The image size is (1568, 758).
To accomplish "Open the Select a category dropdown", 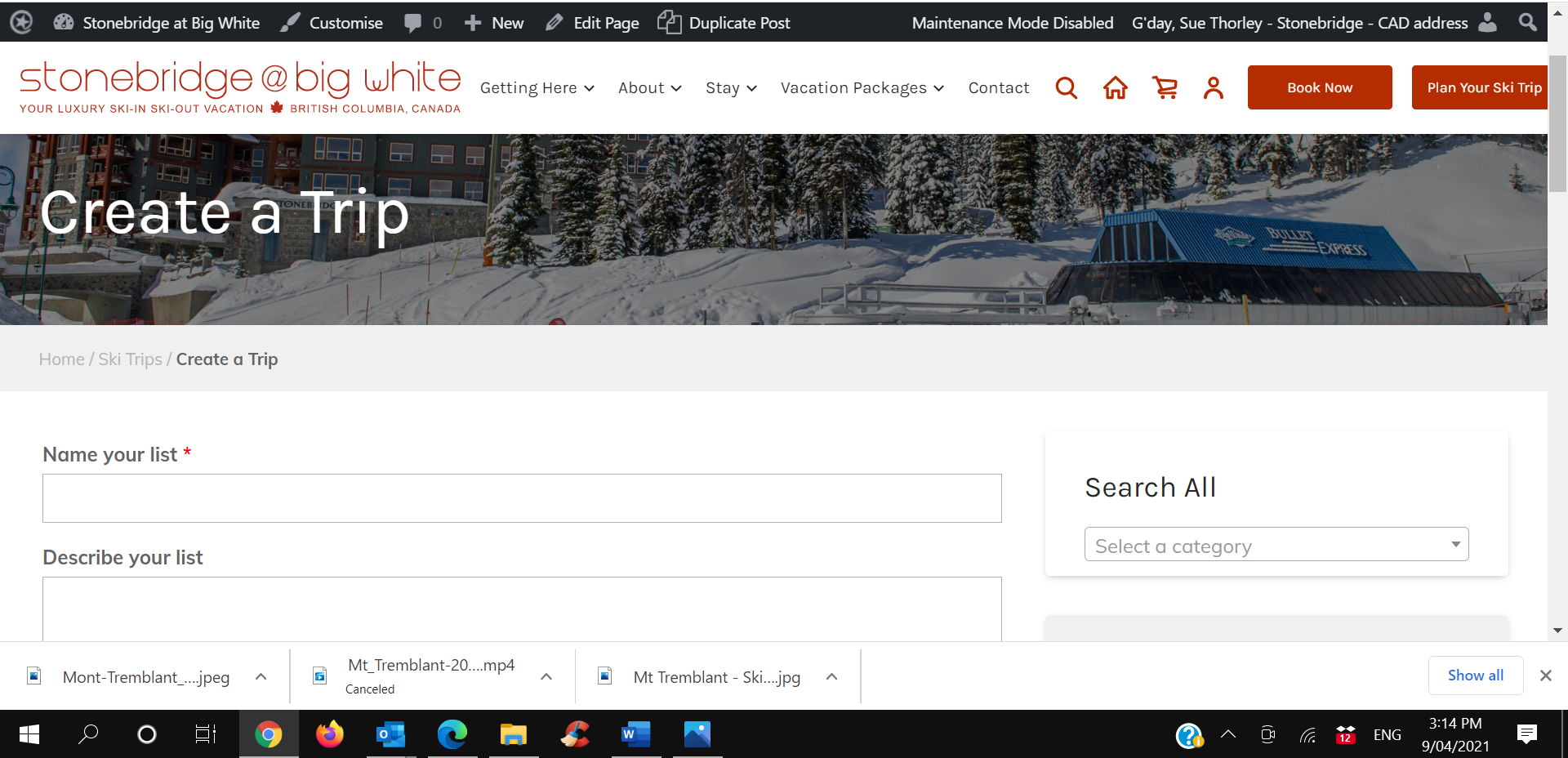I will click(1276, 544).
